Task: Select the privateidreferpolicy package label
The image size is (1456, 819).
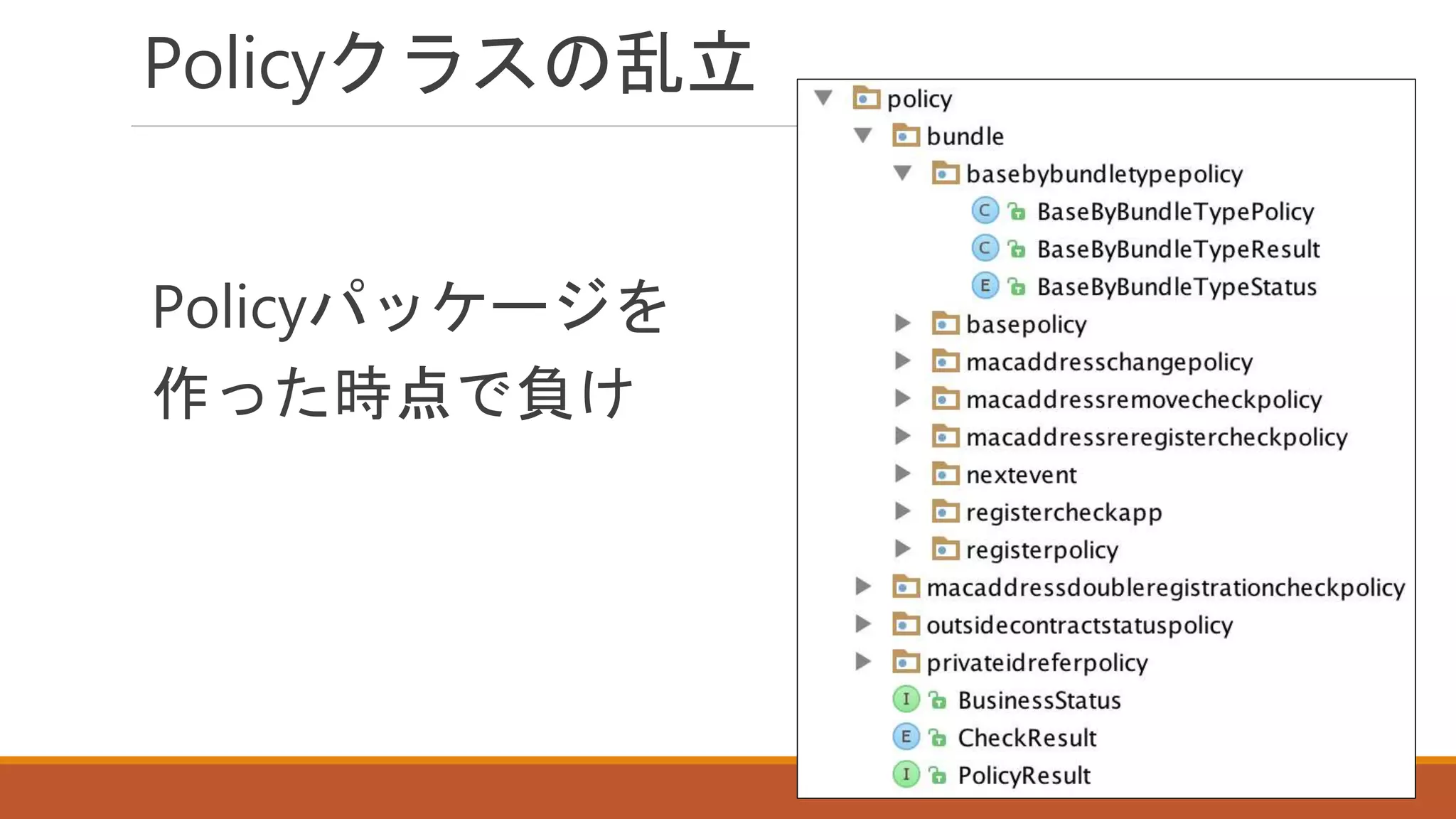Action: 1037,663
